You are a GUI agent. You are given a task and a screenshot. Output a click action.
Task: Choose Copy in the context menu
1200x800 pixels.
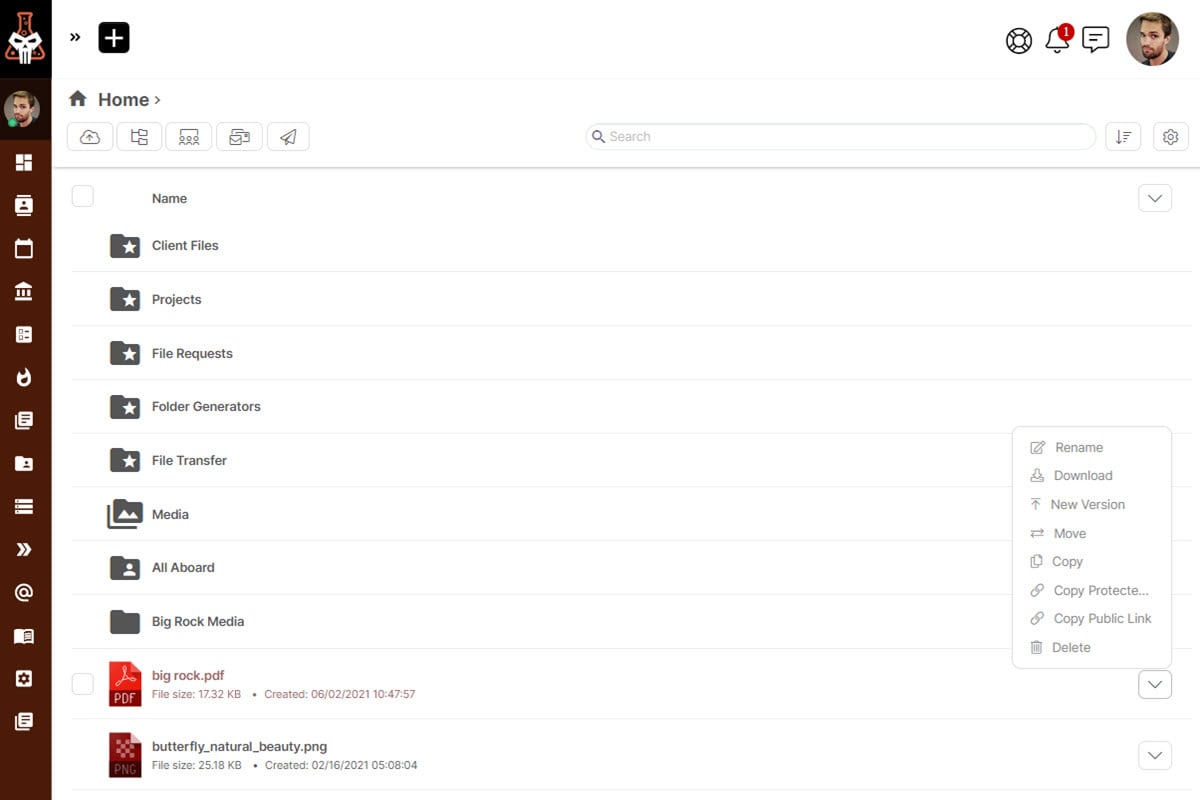[1067, 562]
